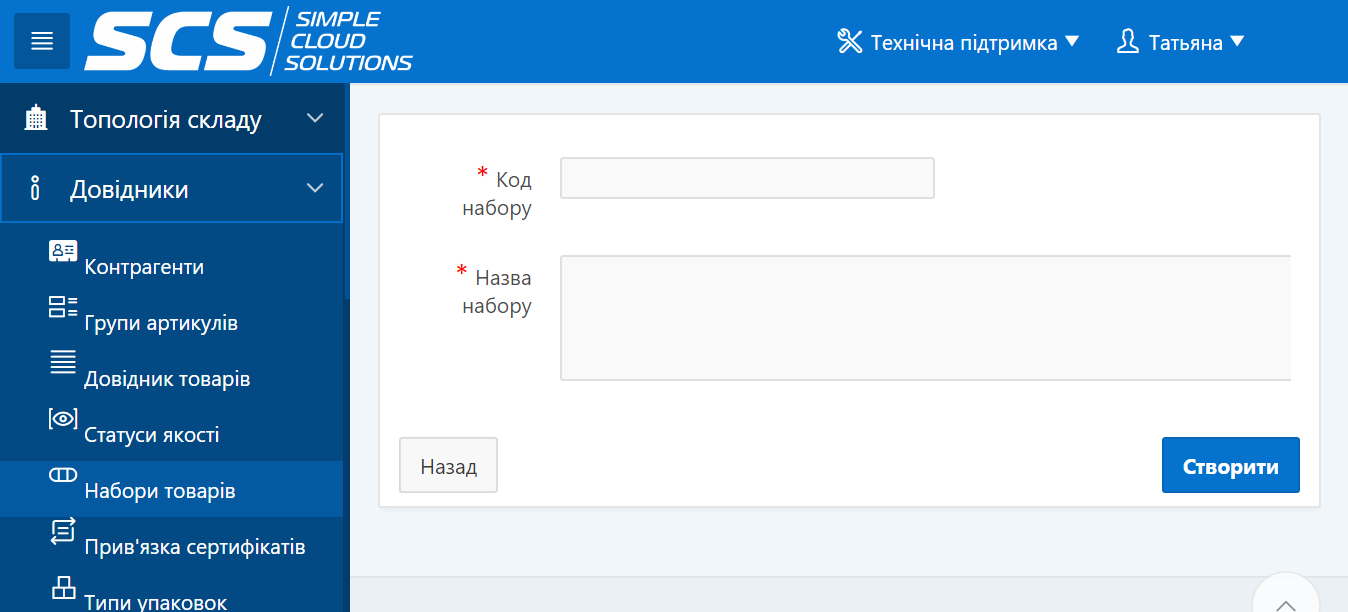1348x612 pixels.
Task: Click the Набори товарів pill icon
Action: click(63, 475)
